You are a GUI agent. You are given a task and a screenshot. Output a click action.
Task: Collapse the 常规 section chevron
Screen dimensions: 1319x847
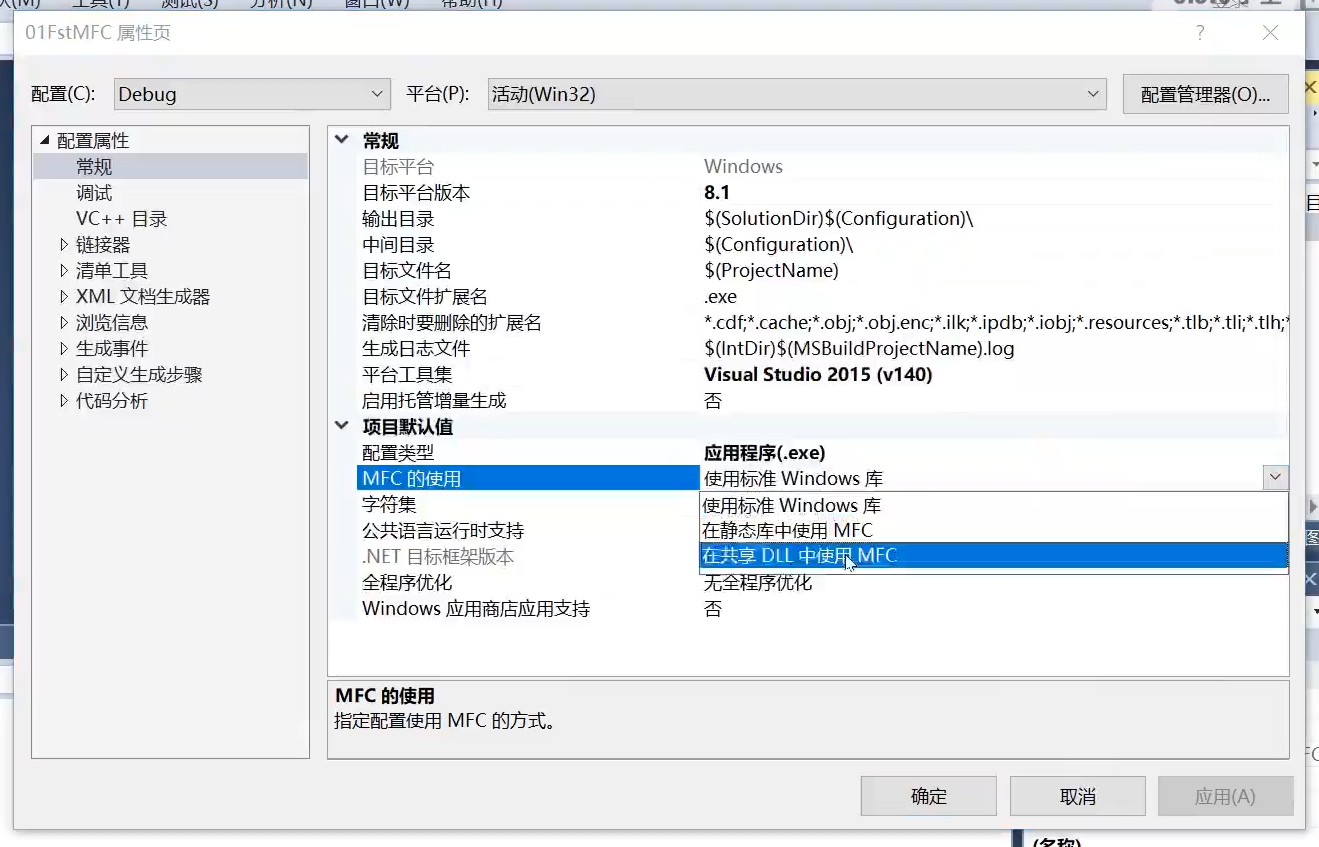[x=342, y=141]
